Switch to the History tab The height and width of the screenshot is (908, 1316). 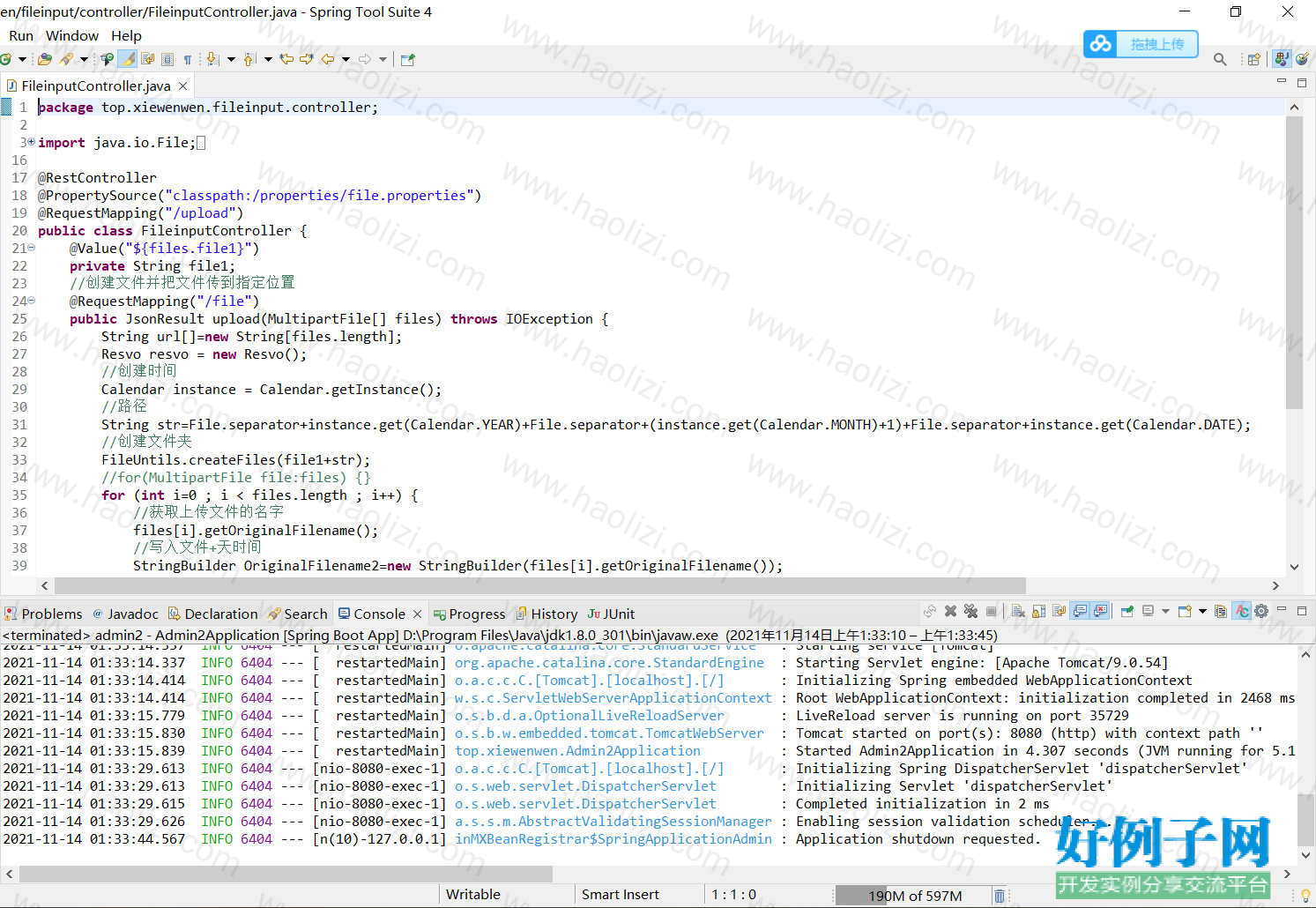pyautogui.click(x=546, y=614)
